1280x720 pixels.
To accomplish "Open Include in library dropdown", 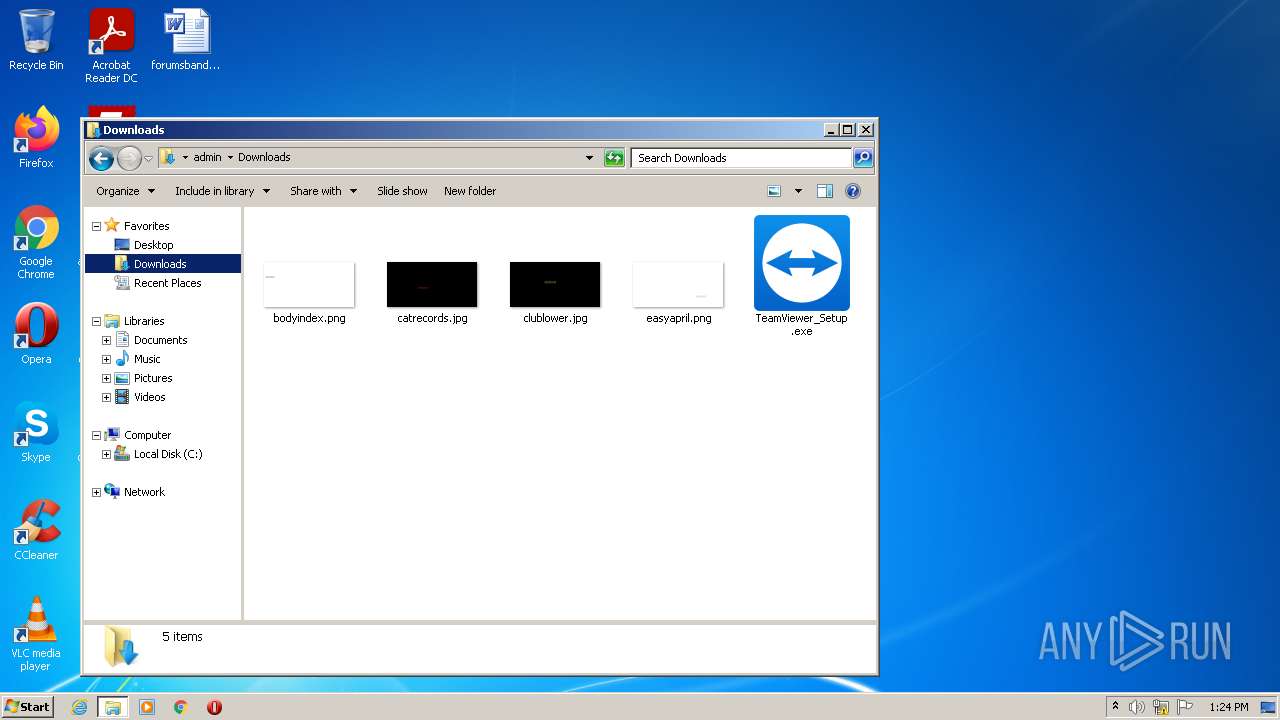I will click(222, 191).
